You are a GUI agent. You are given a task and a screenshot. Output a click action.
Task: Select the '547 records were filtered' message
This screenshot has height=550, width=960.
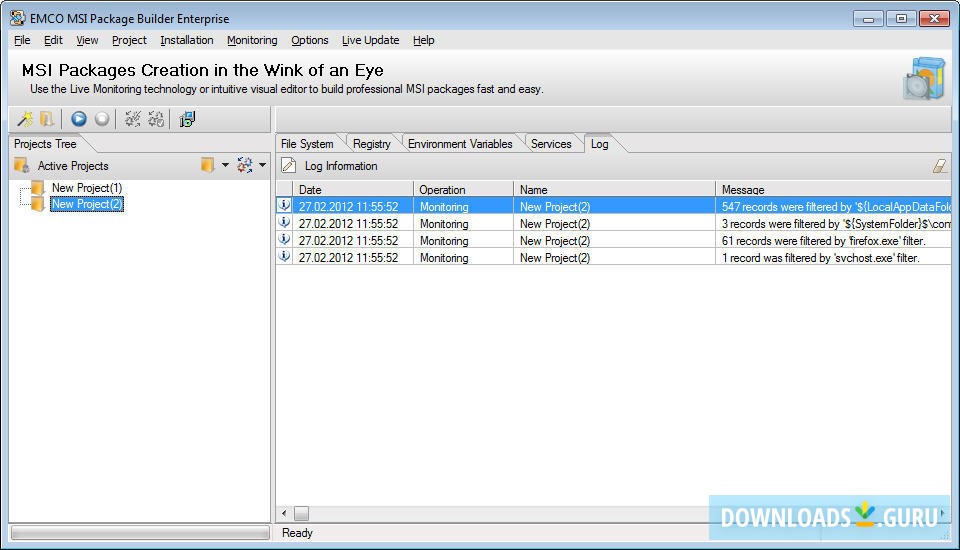[x=836, y=206]
